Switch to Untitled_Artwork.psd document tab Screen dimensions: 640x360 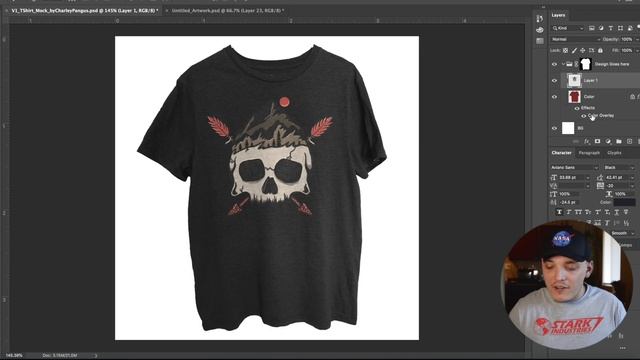(227, 11)
